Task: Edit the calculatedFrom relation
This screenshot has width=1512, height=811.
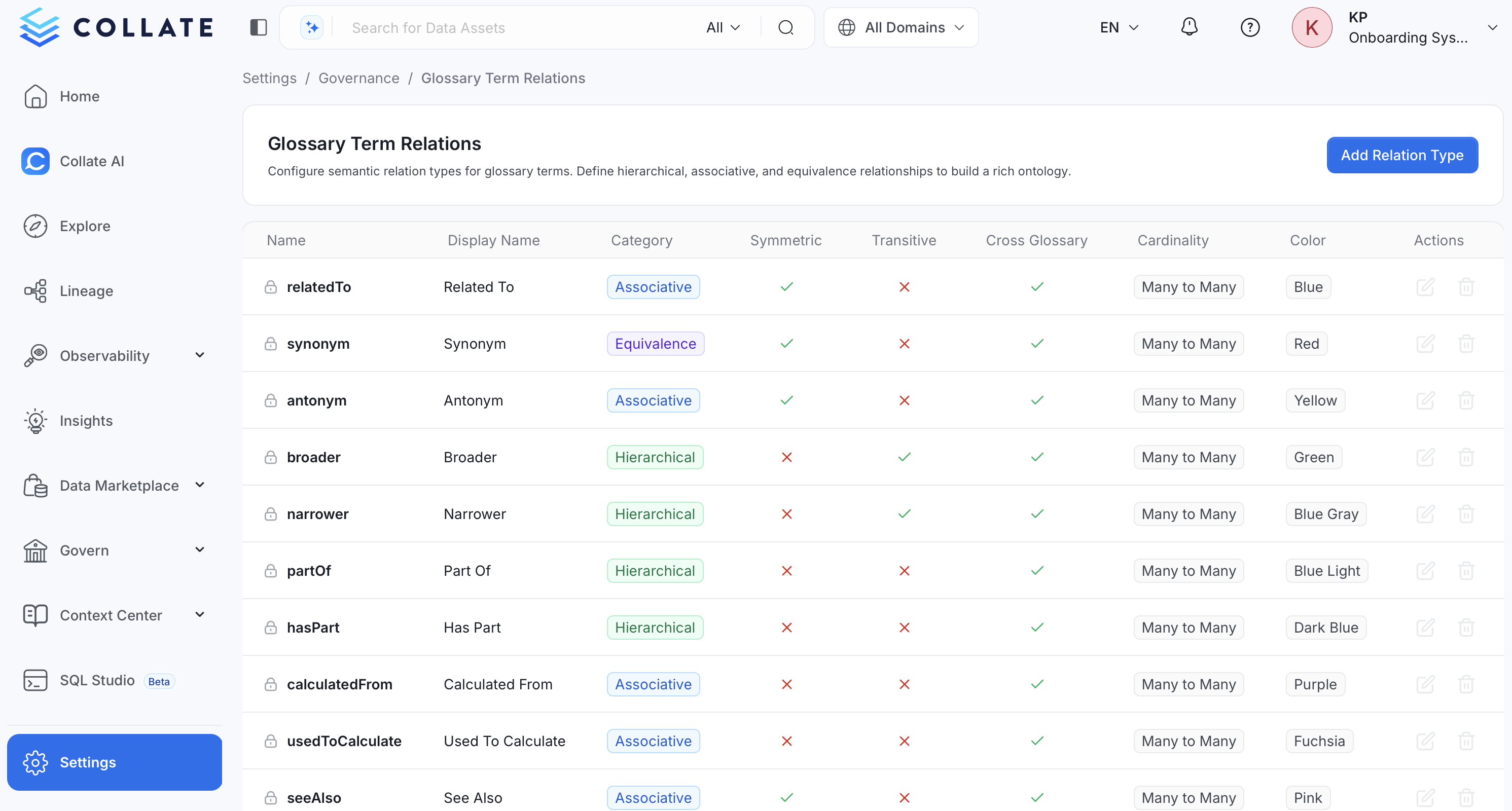Action: coord(1426,684)
